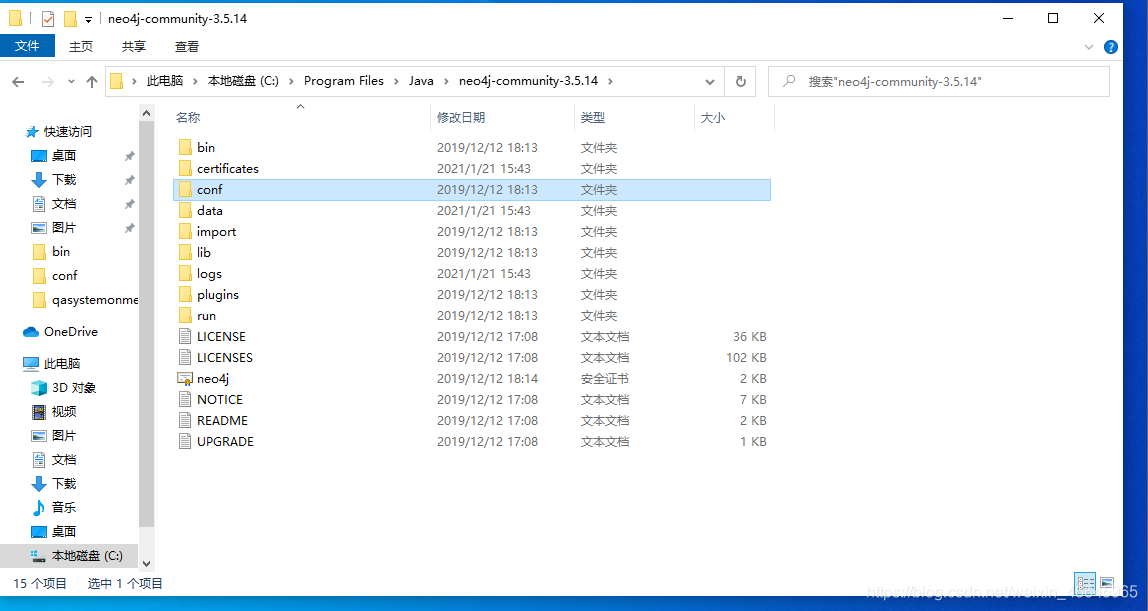
Task: Select the plugins folder icon
Action: [x=185, y=295]
